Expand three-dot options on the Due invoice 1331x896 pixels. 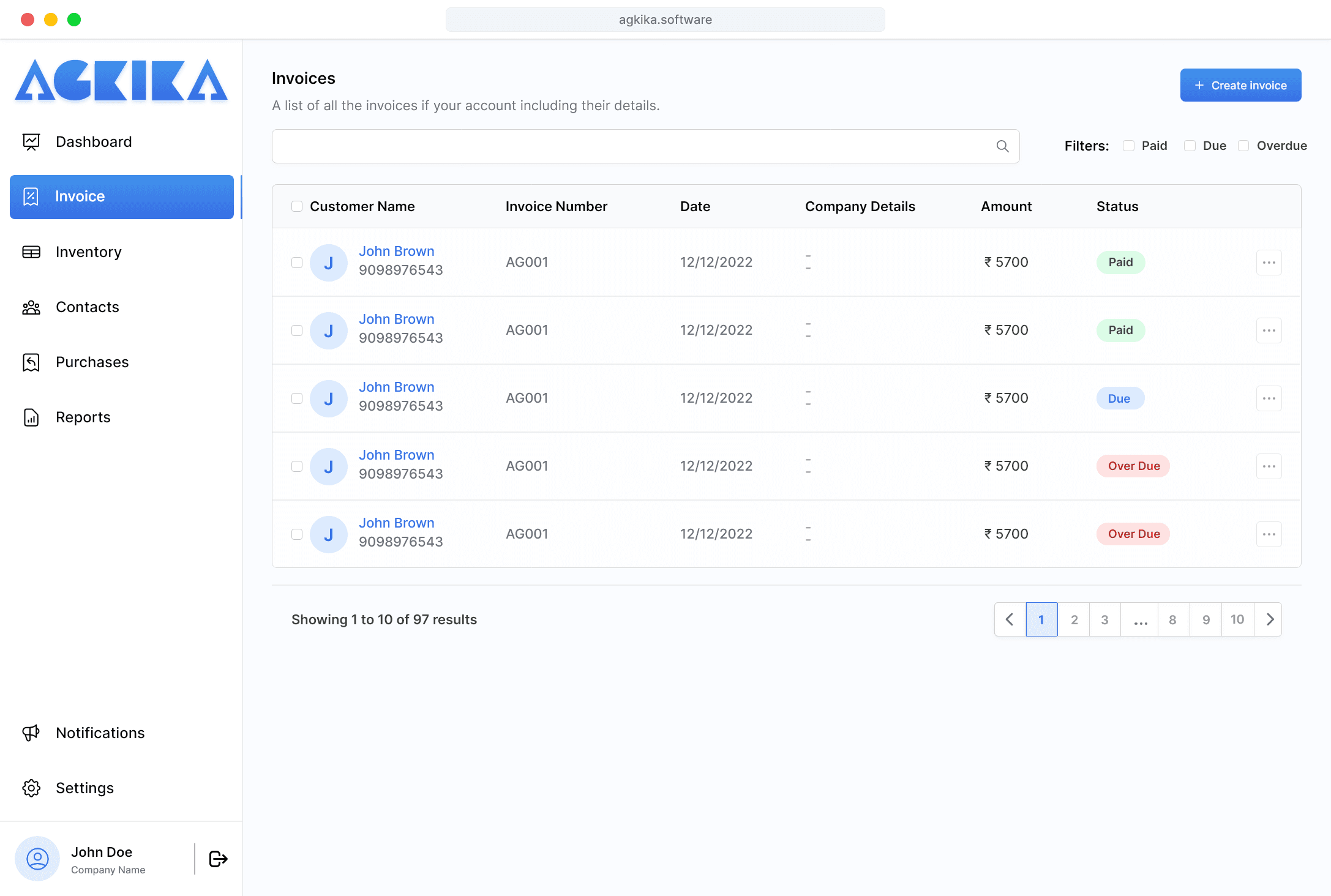click(1269, 398)
